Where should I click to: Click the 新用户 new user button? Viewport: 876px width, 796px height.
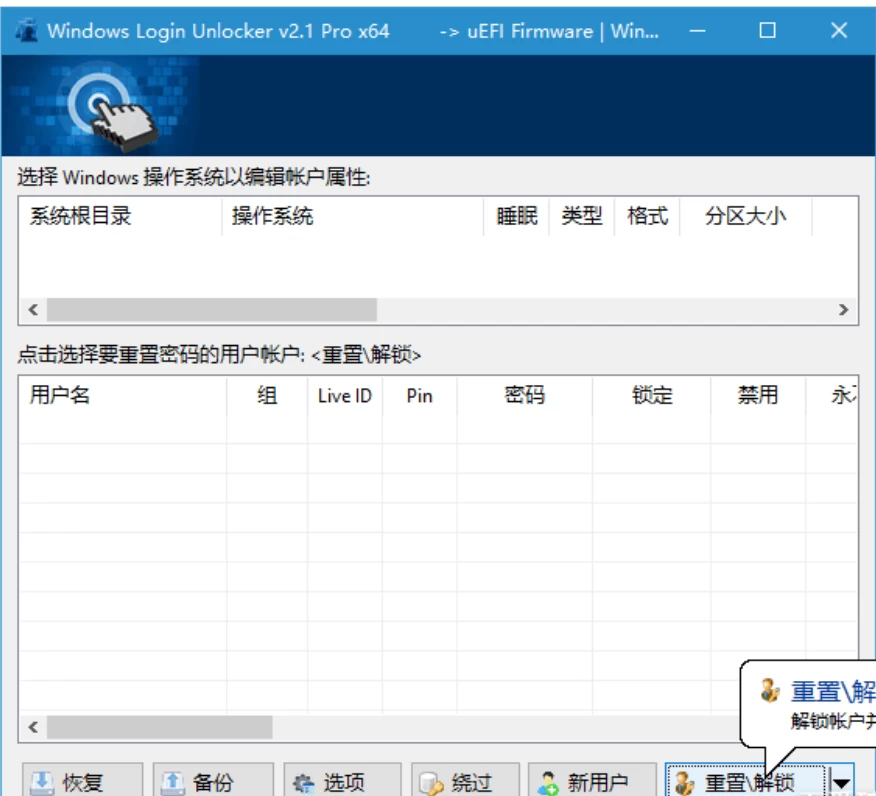click(x=592, y=781)
